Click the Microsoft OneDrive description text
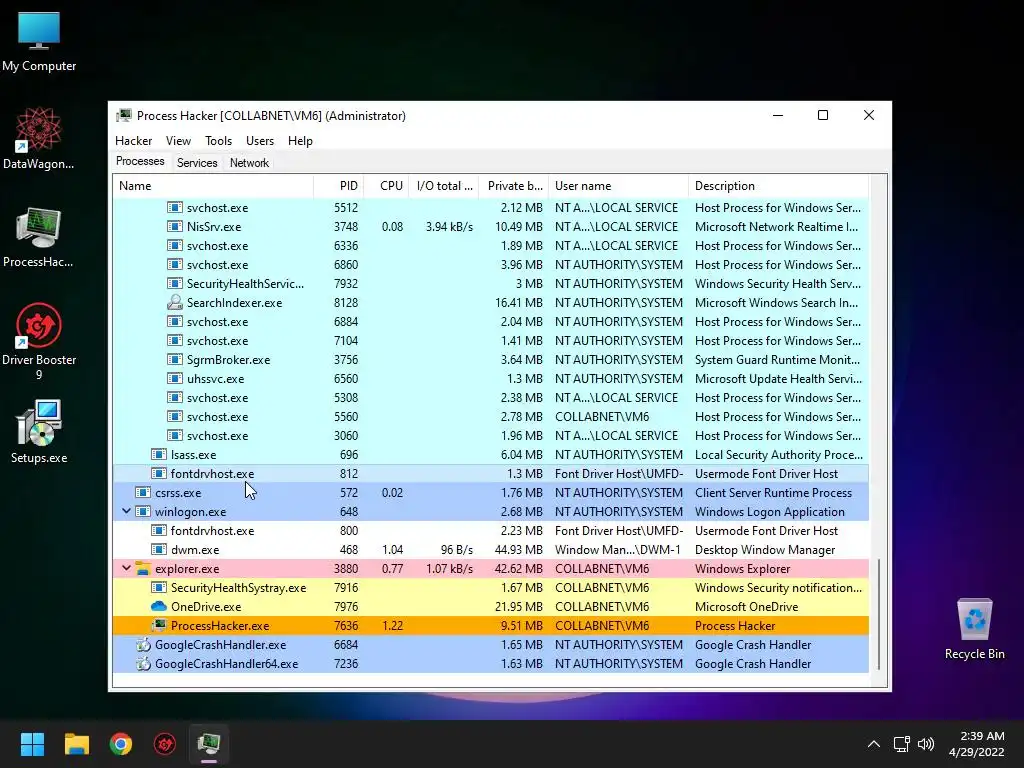This screenshot has width=1024, height=768. 746,607
